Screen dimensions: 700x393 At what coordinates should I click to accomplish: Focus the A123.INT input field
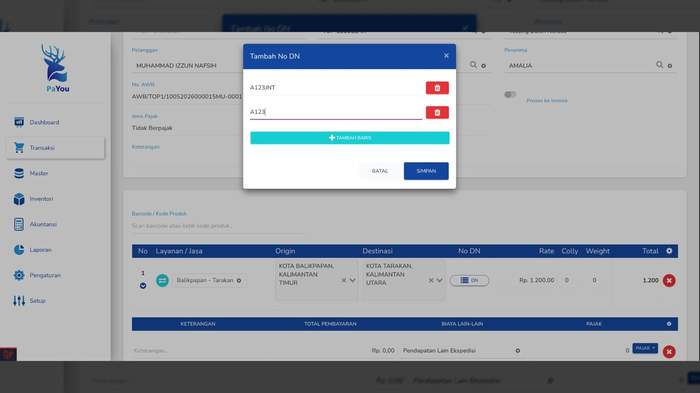pos(336,88)
